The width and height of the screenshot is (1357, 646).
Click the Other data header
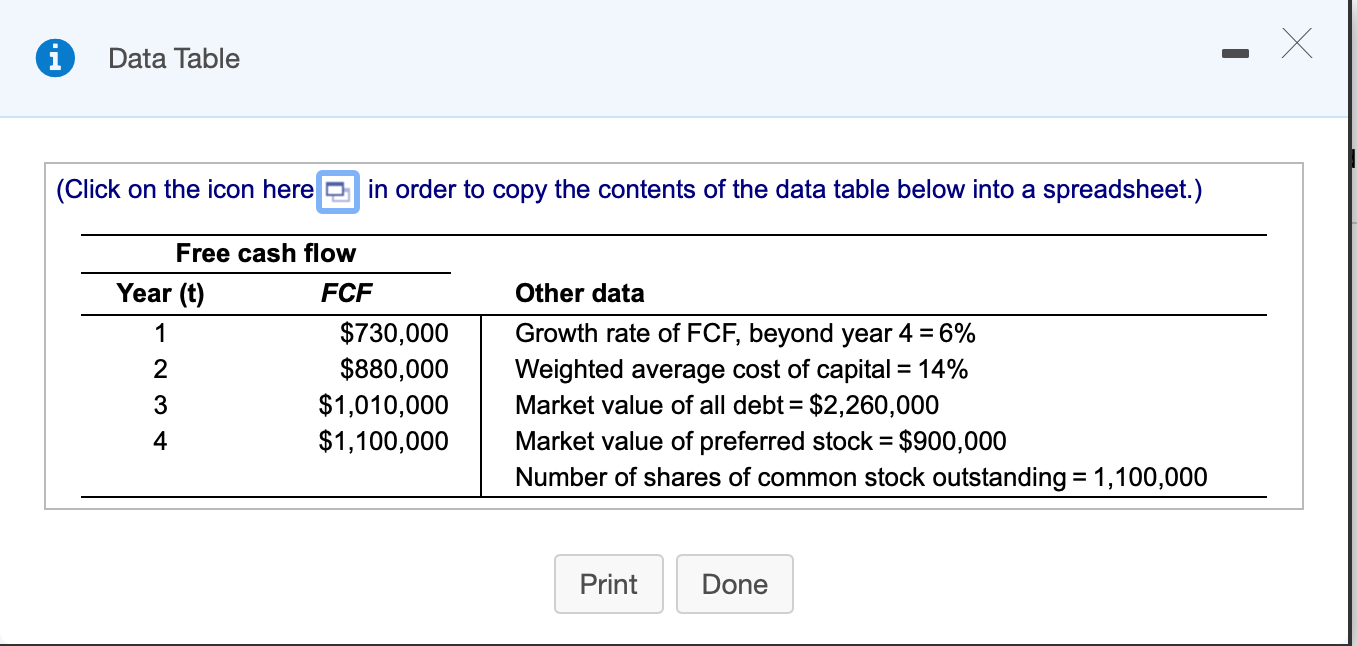click(579, 293)
